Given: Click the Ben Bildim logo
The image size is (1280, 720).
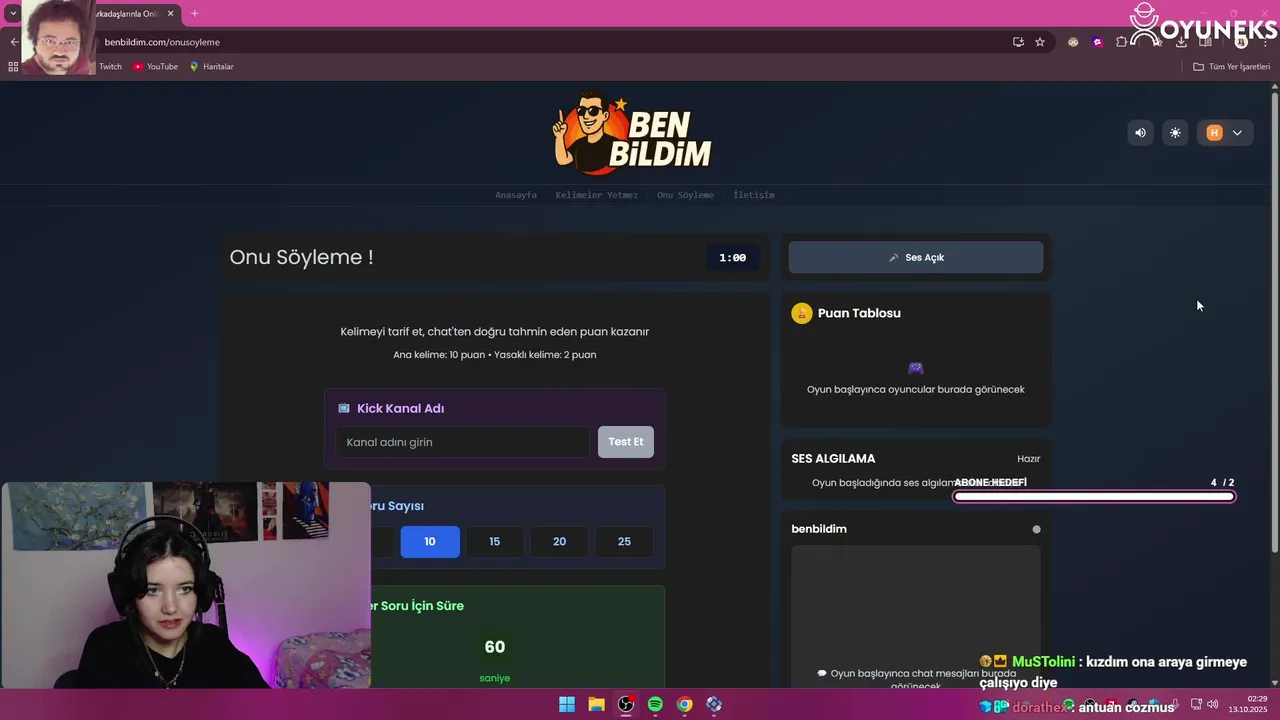Looking at the screenshot, I should [x=632, y=134].
